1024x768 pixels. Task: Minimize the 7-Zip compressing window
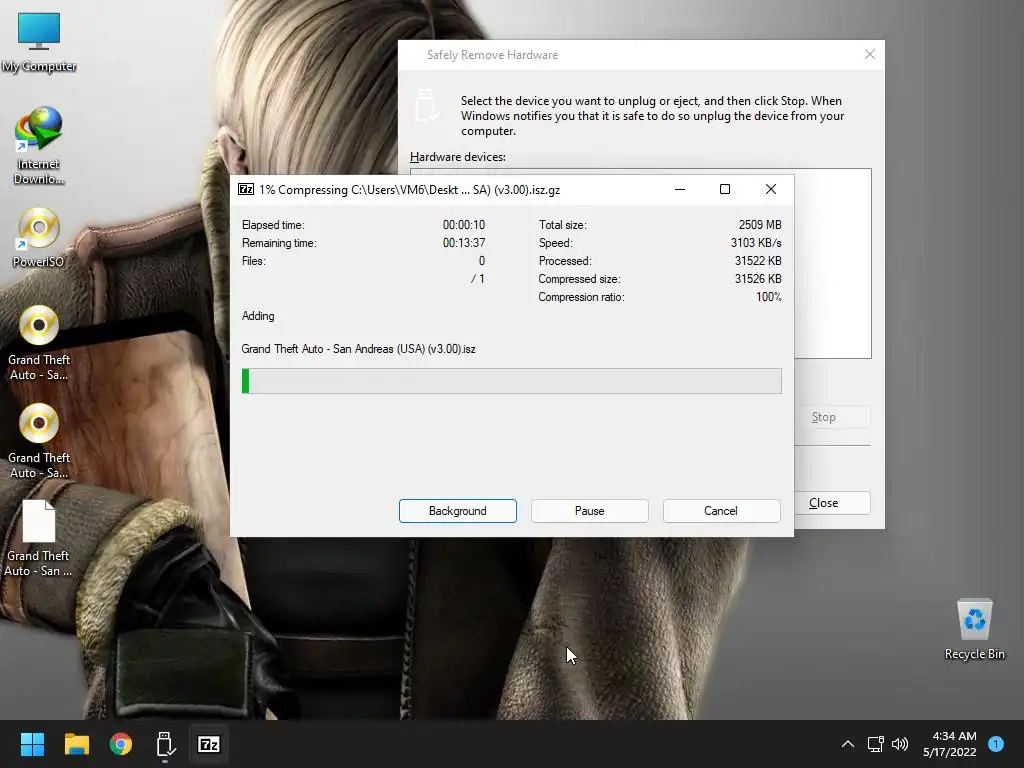(680, 189)
